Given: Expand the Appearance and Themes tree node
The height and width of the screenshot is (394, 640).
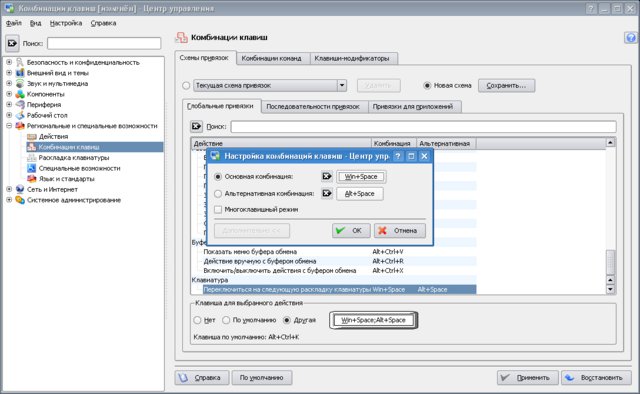Looking at the screenshot, I should click(x=9, y=73).
